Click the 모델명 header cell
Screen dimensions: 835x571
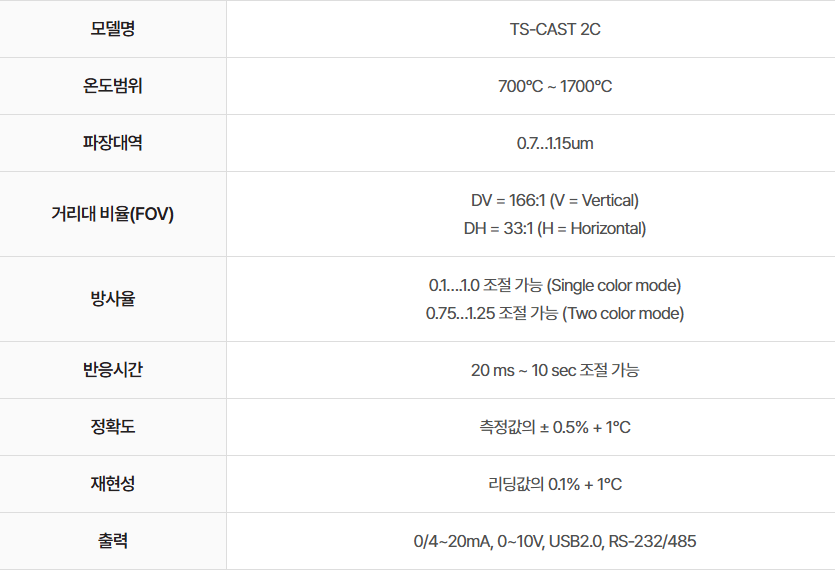113,29
